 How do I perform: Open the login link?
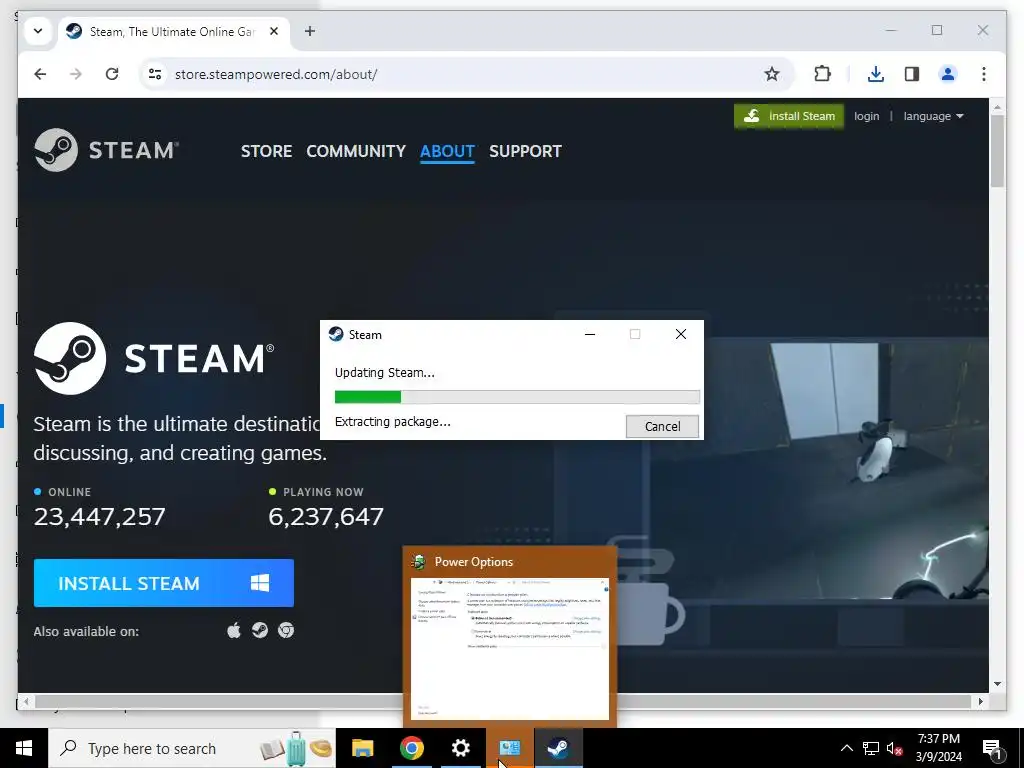tap(867, 116)
